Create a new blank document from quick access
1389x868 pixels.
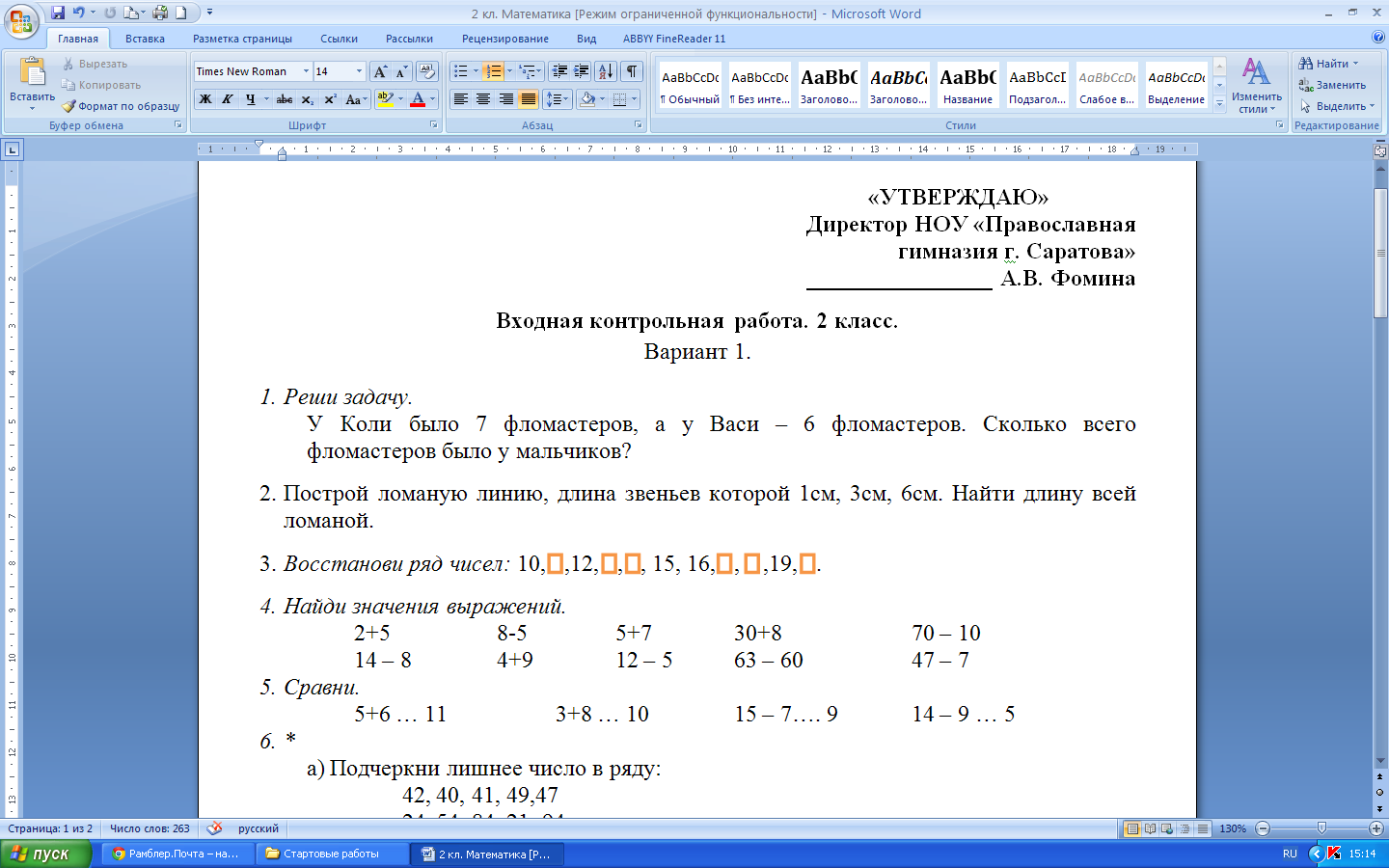click(x=180, y=13)
